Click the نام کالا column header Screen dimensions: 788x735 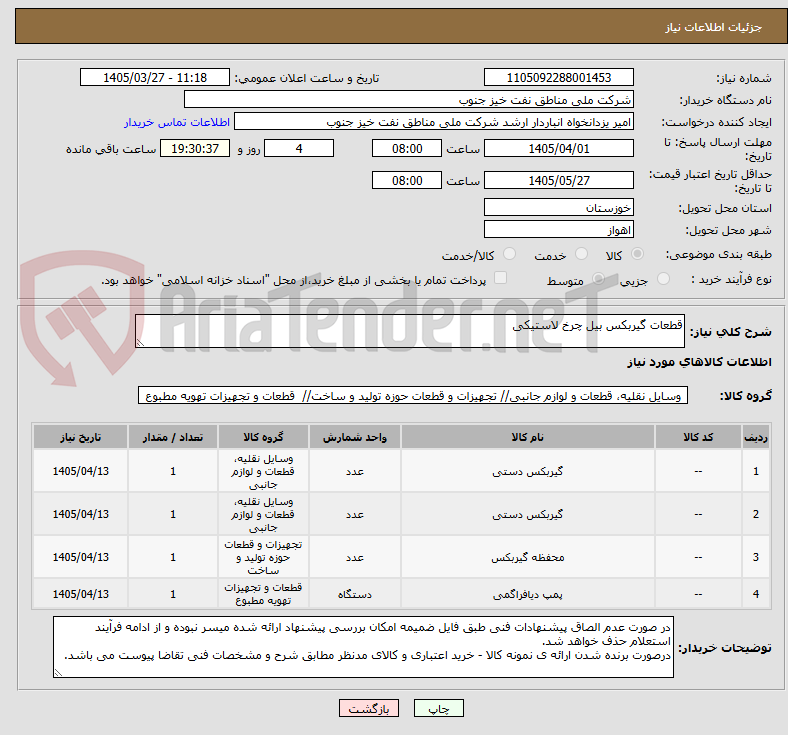point(528,437)
